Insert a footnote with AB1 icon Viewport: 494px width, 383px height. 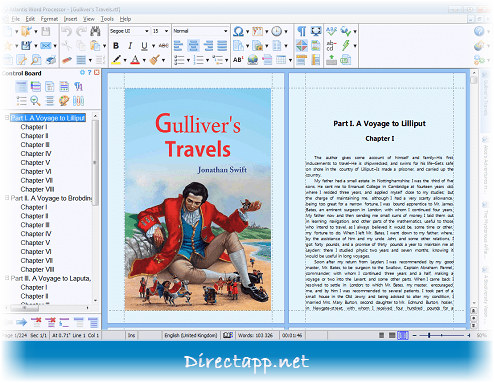[x=238, y=60]
